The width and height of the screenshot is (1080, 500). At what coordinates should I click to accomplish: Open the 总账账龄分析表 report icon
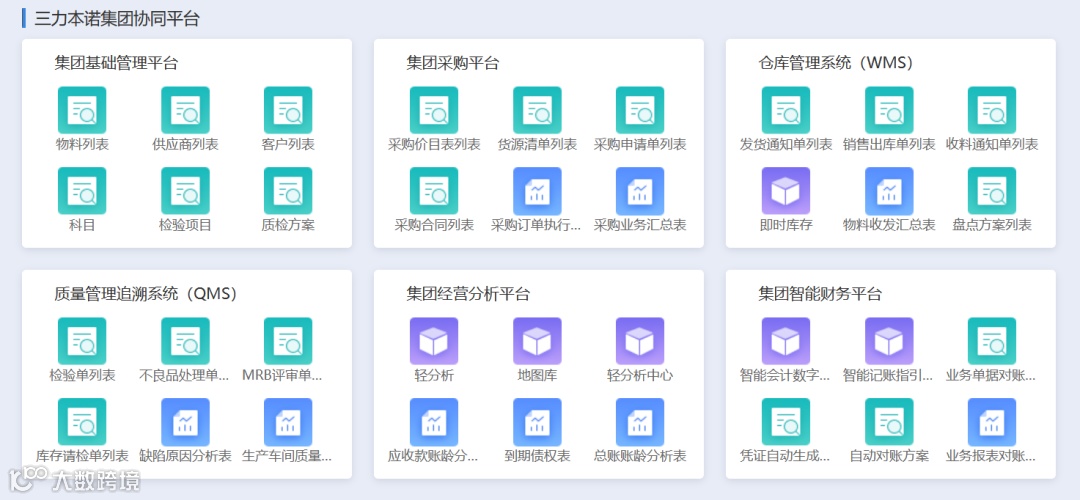[x=640, y=421]
